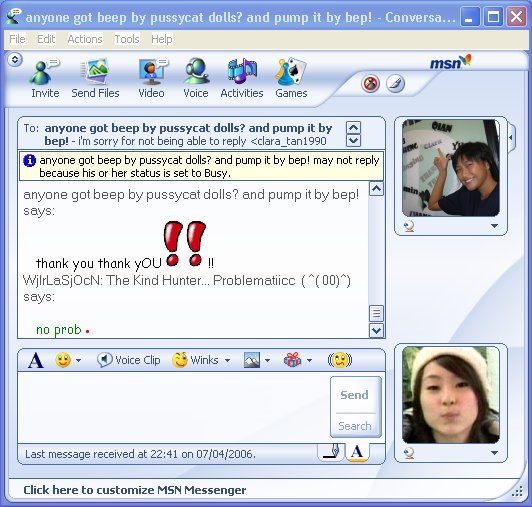Click here to customize MSN Messenger link
532x507 pixels.
click(x=135, y=490)
